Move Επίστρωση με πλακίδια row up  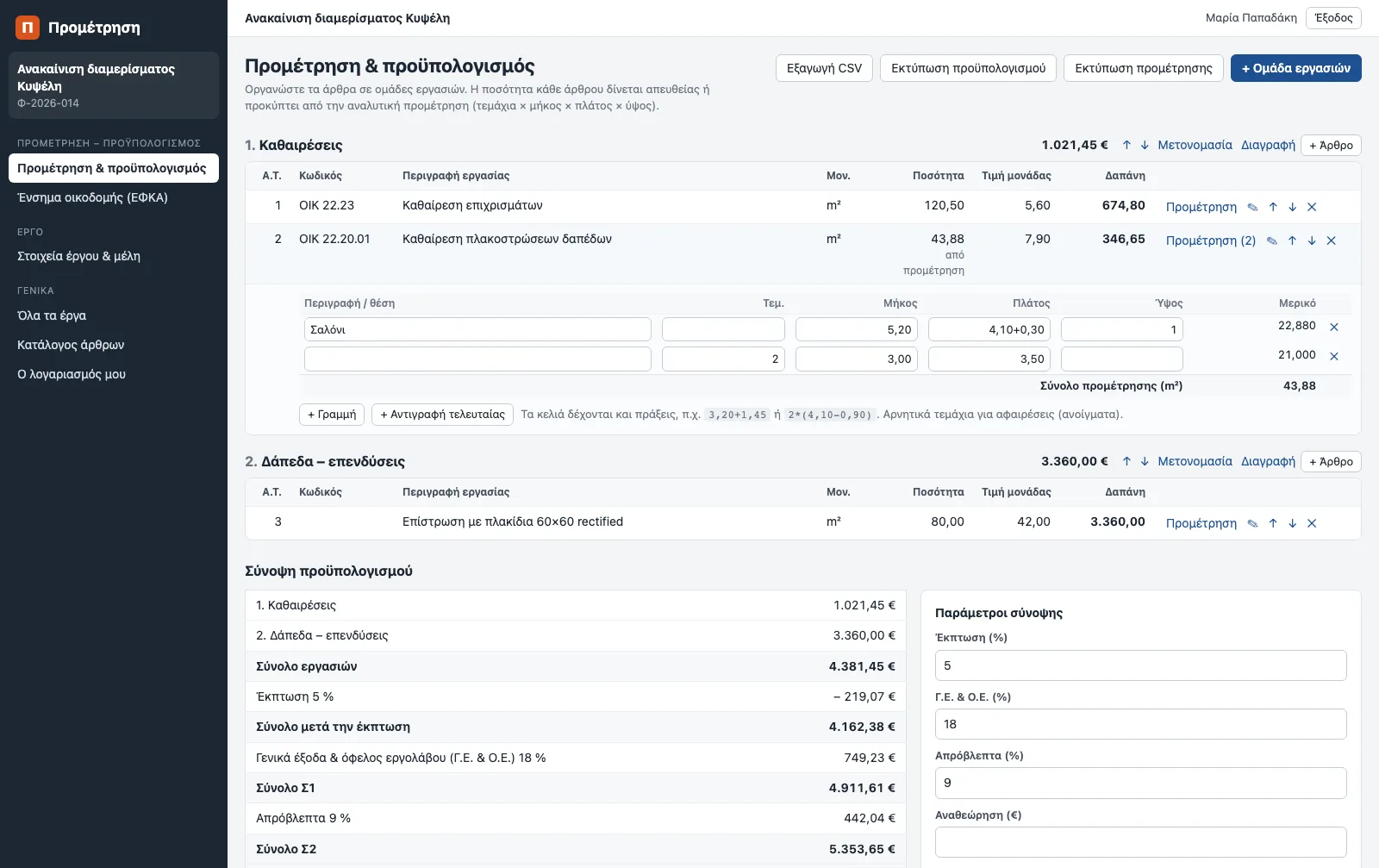[x=1273, y=523]
